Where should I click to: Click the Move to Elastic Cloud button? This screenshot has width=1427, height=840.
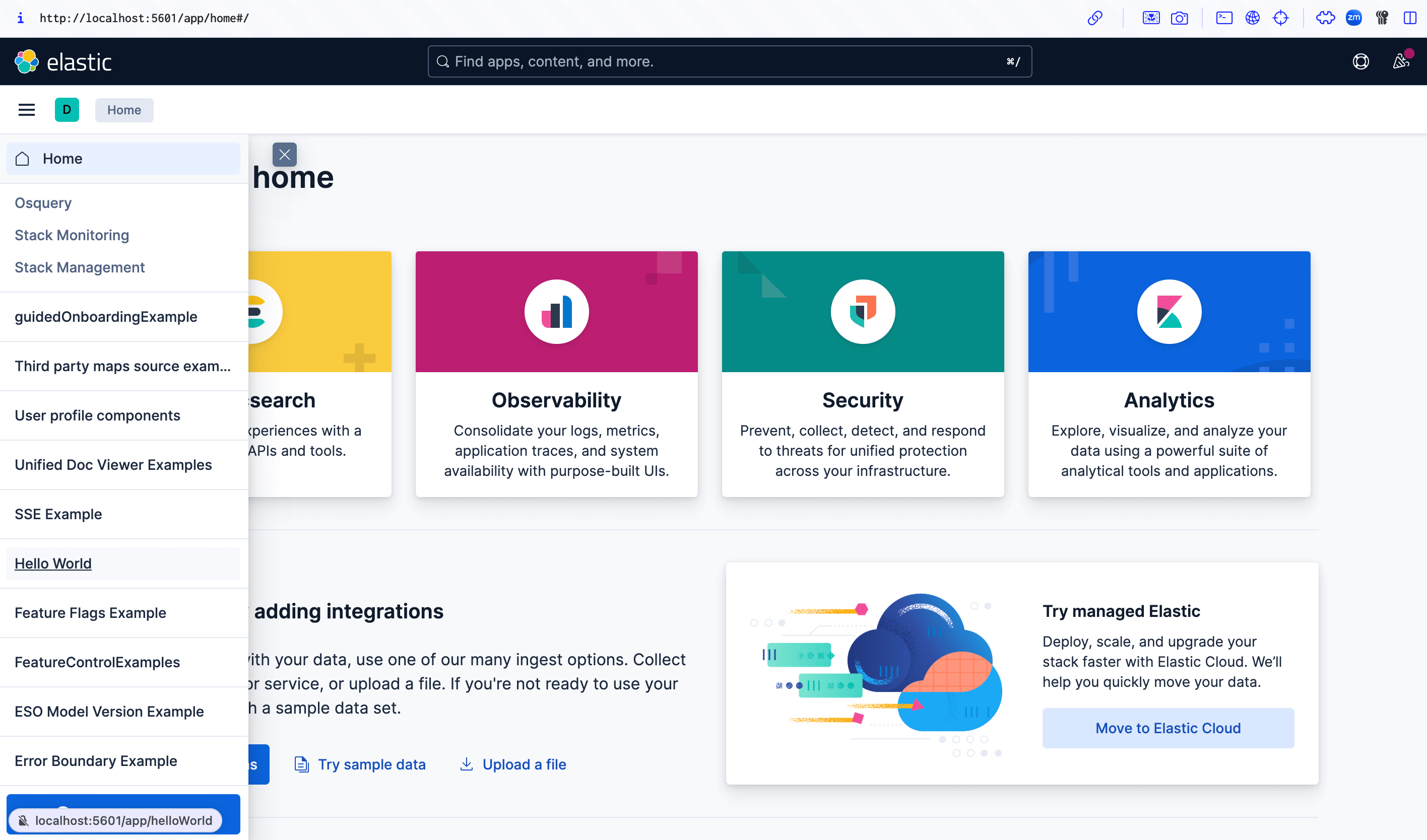[1168, 728]
